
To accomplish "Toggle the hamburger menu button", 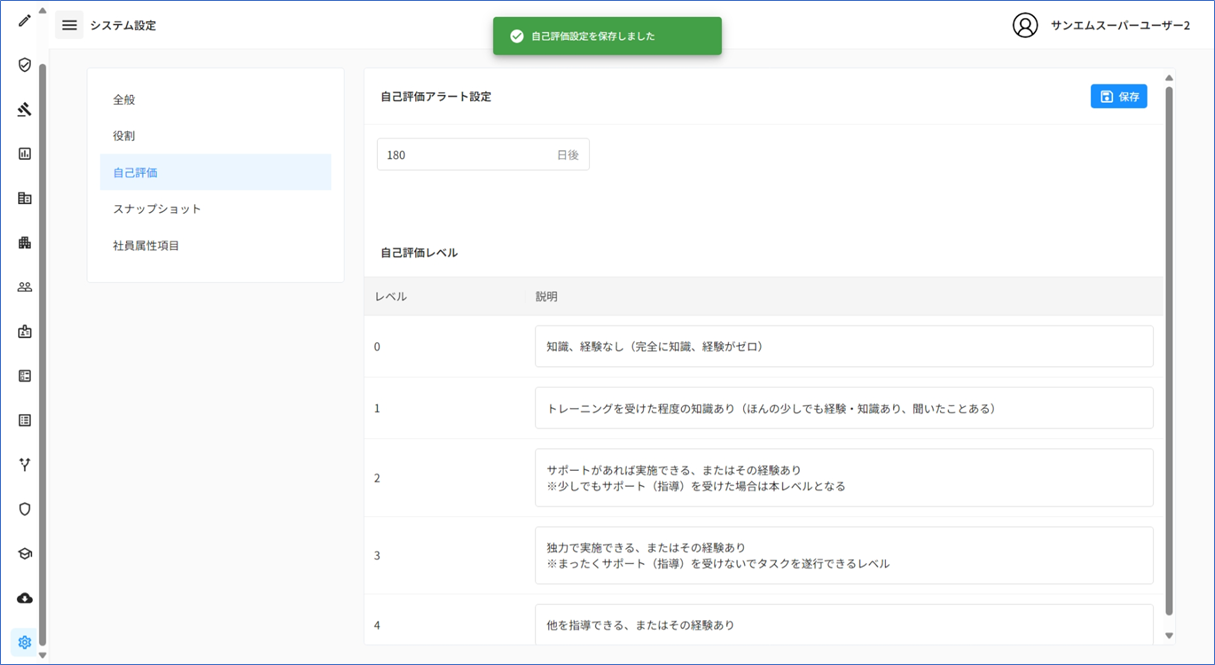I will (x=69, y=25).
